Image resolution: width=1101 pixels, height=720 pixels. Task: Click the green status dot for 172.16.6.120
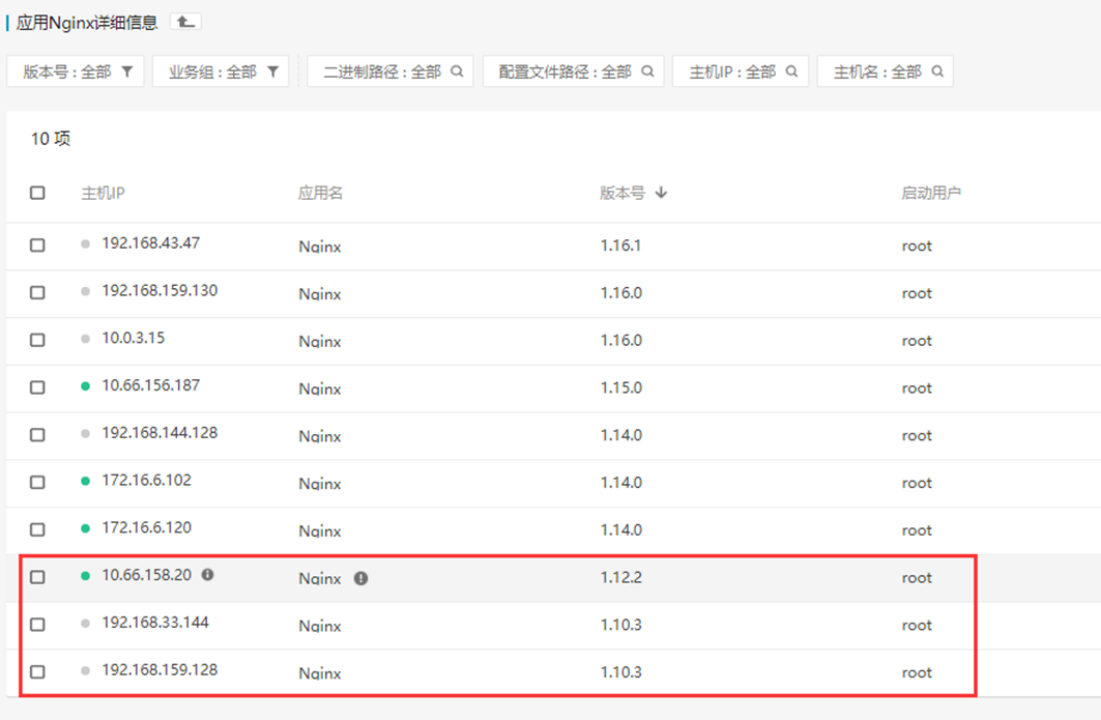86,528
